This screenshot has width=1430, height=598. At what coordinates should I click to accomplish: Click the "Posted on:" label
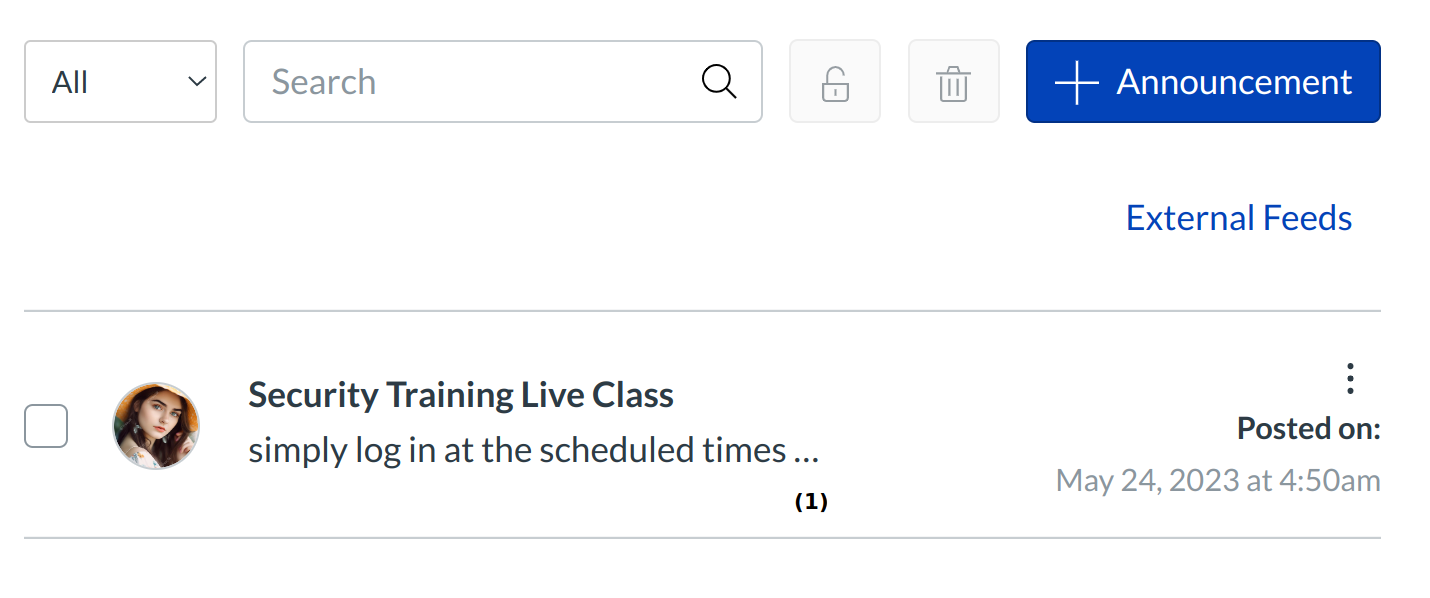(x=1308, y=429)
